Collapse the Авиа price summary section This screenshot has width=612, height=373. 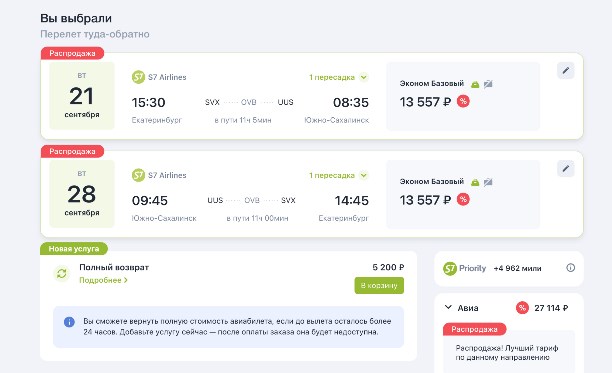pyautogui.click(x=448, y=307)
